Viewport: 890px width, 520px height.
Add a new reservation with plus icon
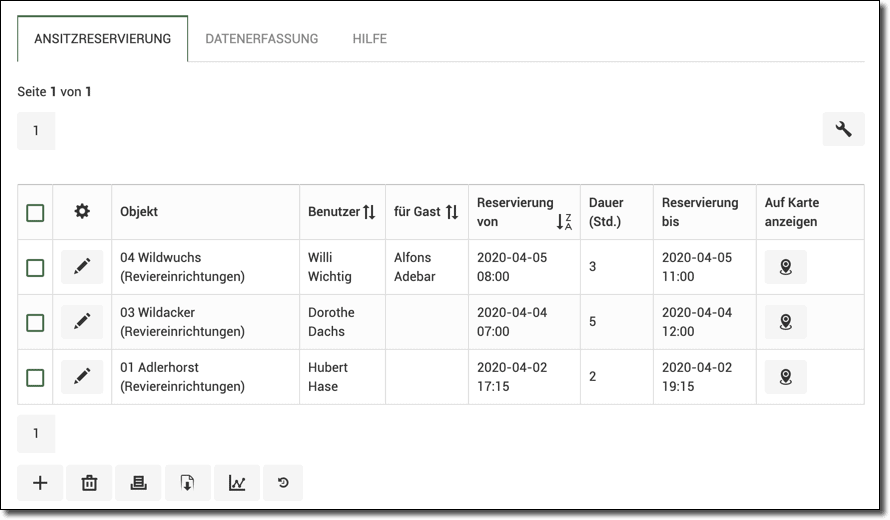[x=40, y=483]
